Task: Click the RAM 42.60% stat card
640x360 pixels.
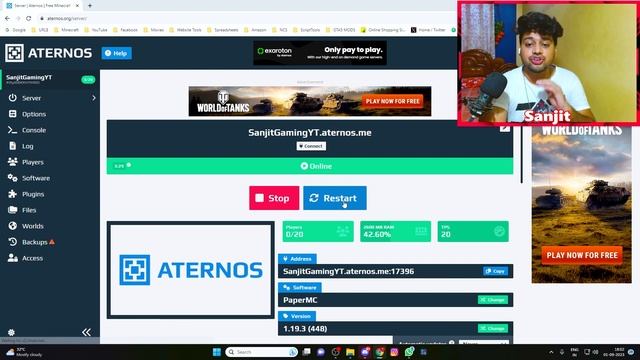Action: click(x=395, y=231)
